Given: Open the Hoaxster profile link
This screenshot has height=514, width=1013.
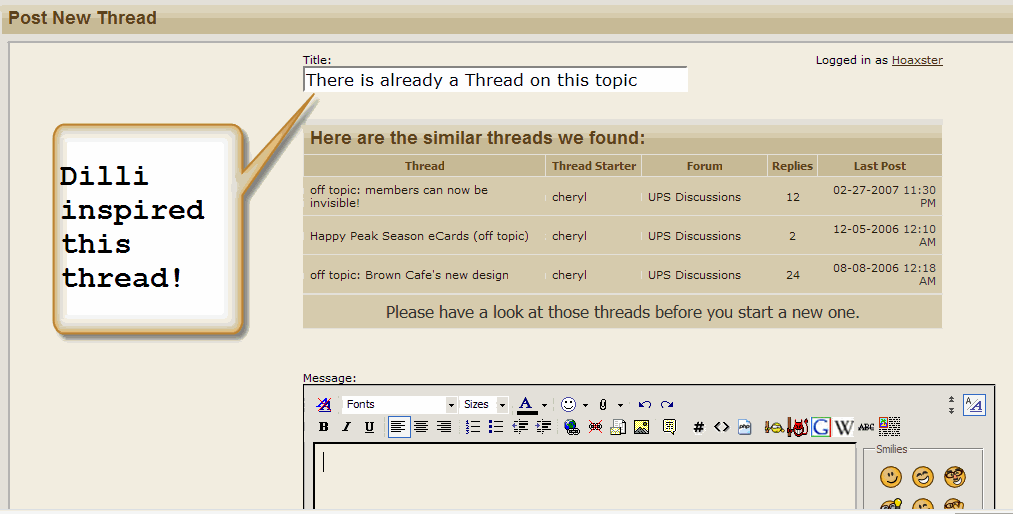Looking at the screenshot, I should click(x=917, y=60).
